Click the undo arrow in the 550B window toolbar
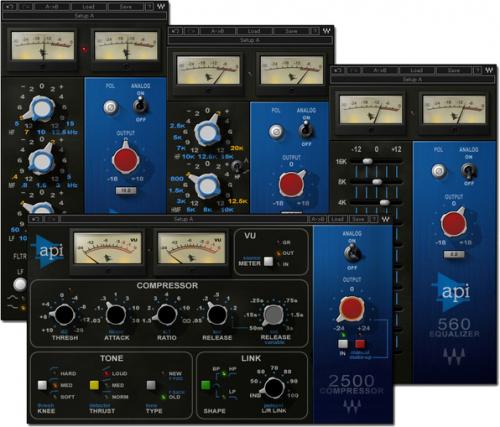Screen dimensions: 500x427 tap(176, 31)
